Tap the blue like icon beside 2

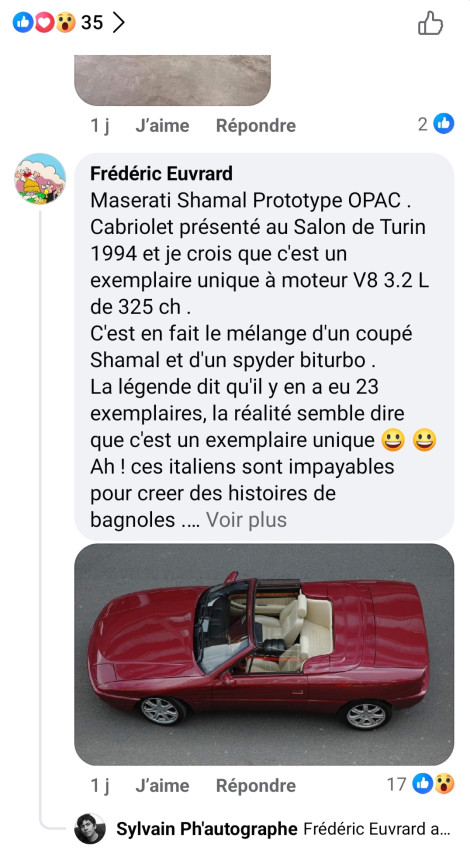444,124
